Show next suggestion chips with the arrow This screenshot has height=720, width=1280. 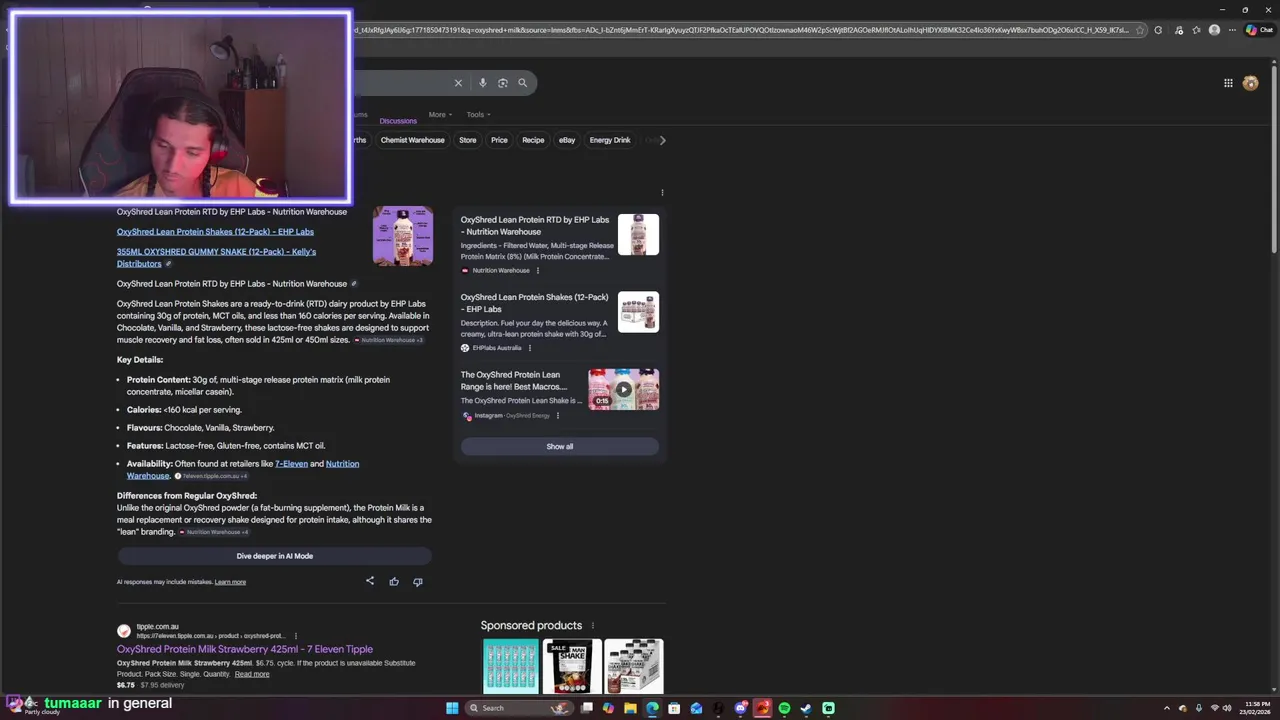point(662,140)
